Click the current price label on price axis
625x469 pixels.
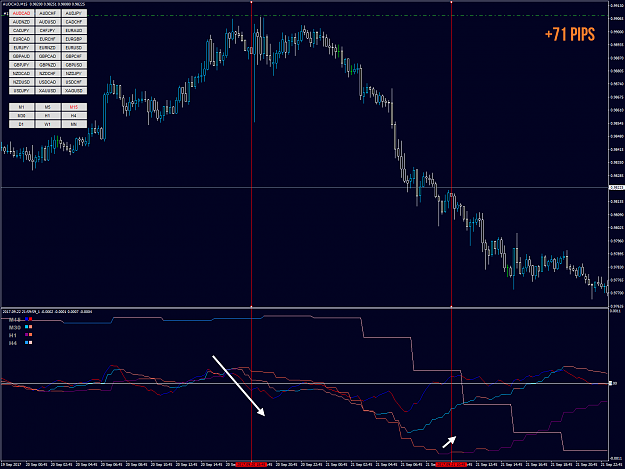pyautogui.click(x=617, y=187)
